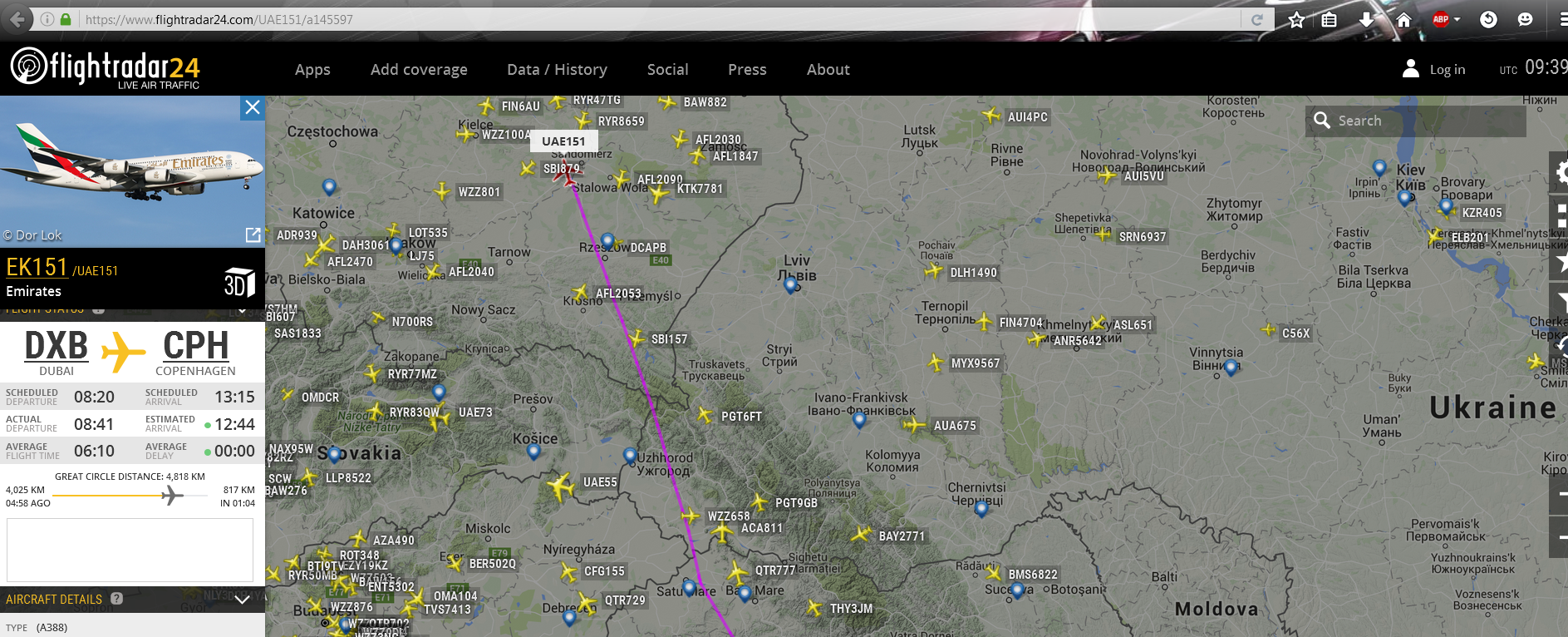The image size is (1568, 637).
Task: Bookmark page with the star icon
Action: click(1296, 20)
